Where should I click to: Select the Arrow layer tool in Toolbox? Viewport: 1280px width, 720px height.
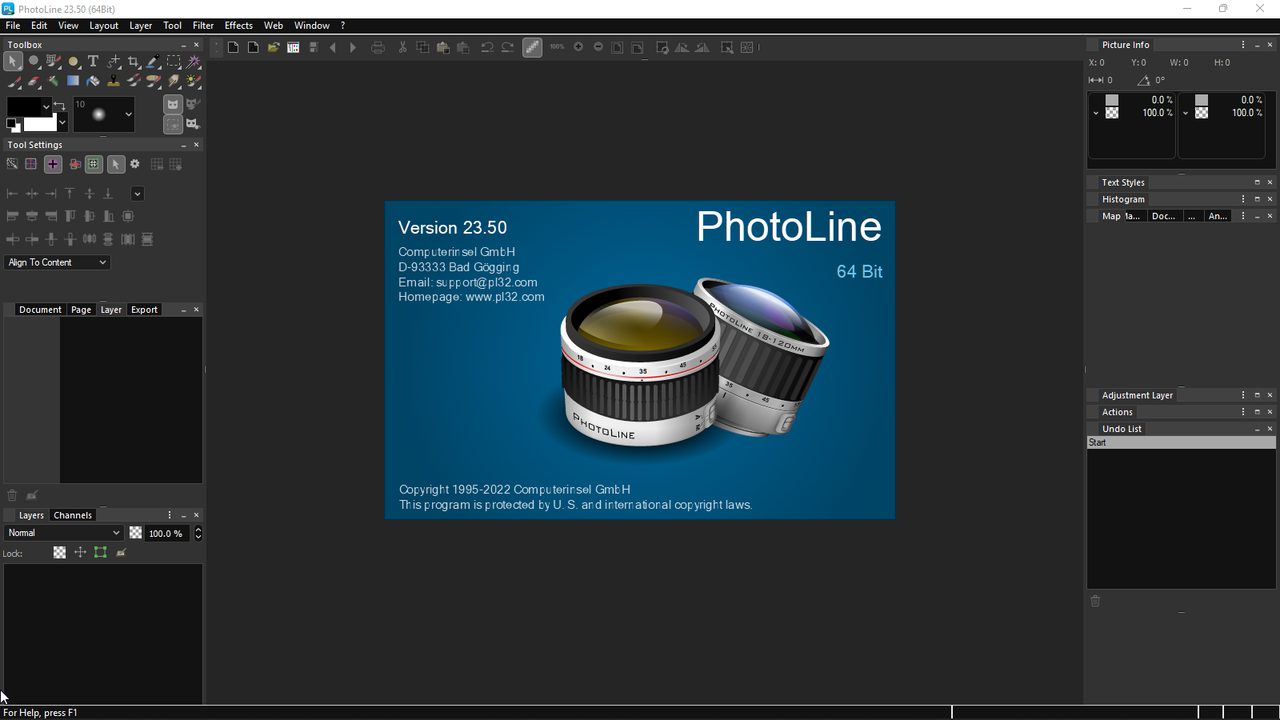pos(13,61)
